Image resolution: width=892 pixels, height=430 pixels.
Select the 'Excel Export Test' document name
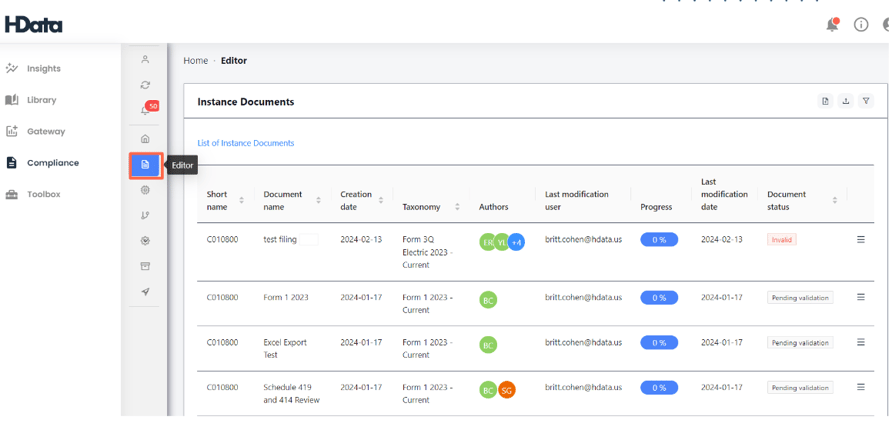click(x=285, y=349)
